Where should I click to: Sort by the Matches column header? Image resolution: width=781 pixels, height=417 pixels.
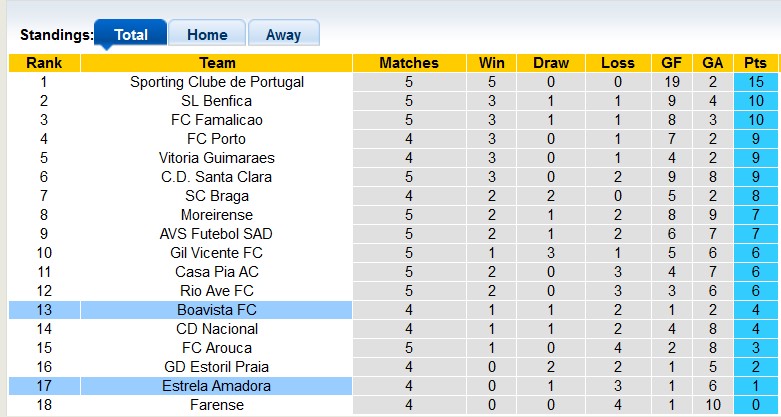409,63
